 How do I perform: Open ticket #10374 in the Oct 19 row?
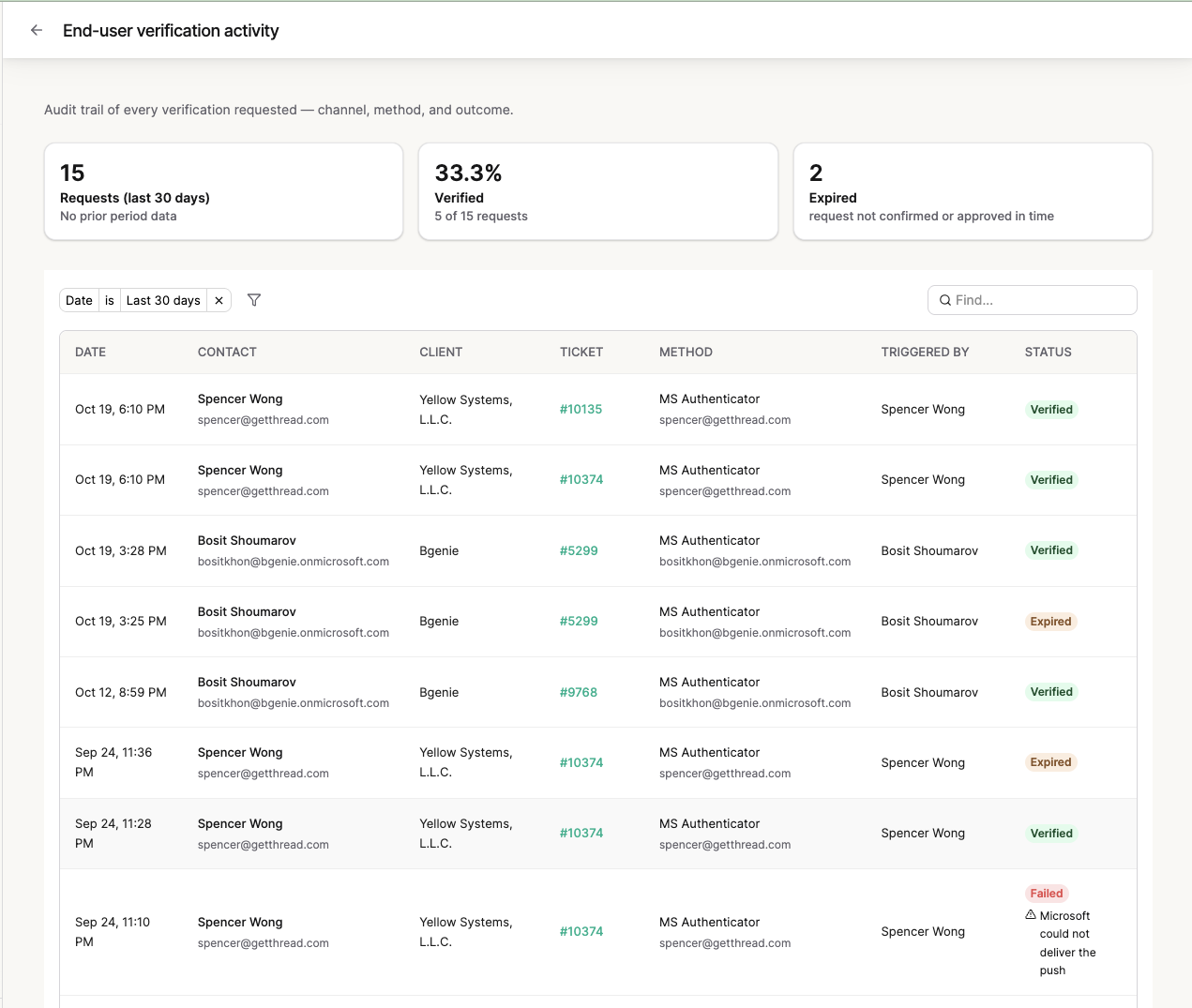coord(581,480)
